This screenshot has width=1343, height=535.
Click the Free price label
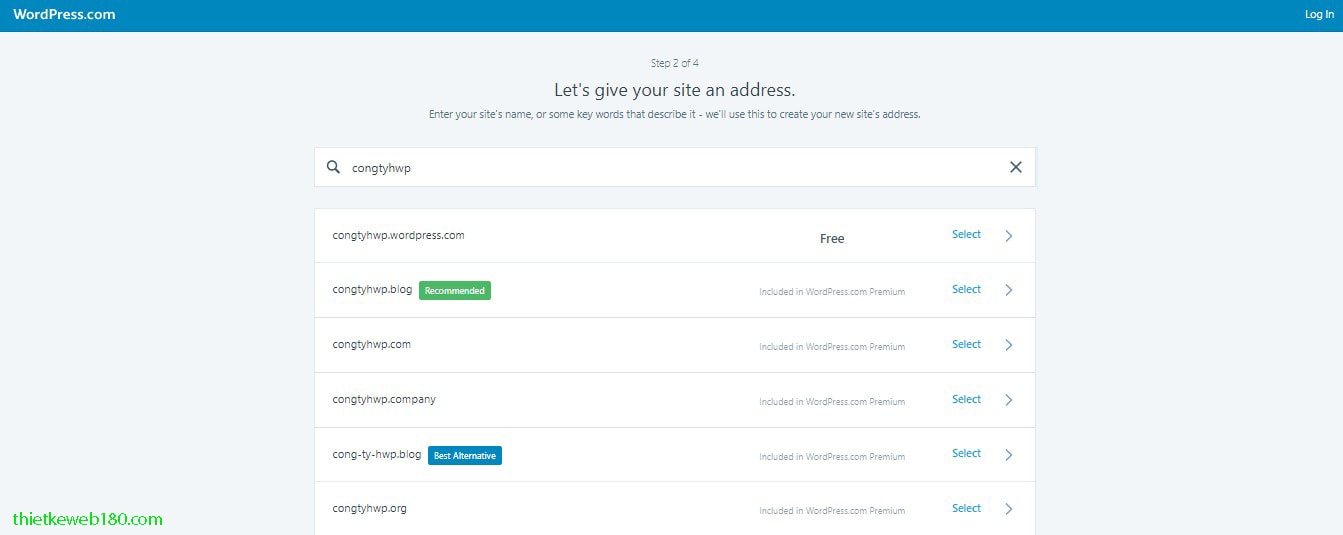[x=832, y=239]
